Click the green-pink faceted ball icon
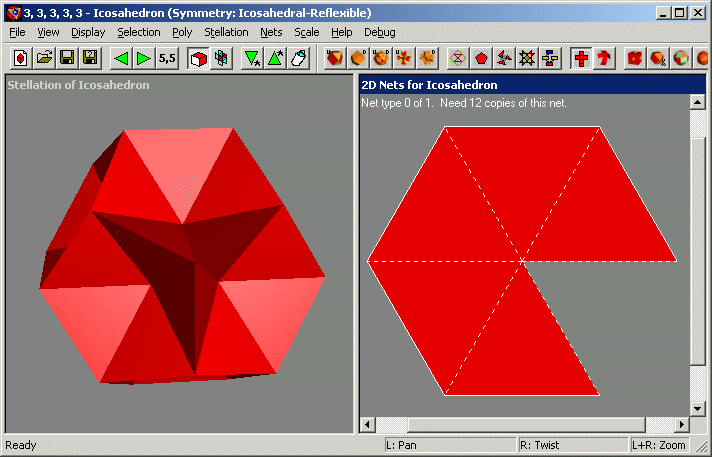This screenshot has height=457, width=712. pos(682,58)
